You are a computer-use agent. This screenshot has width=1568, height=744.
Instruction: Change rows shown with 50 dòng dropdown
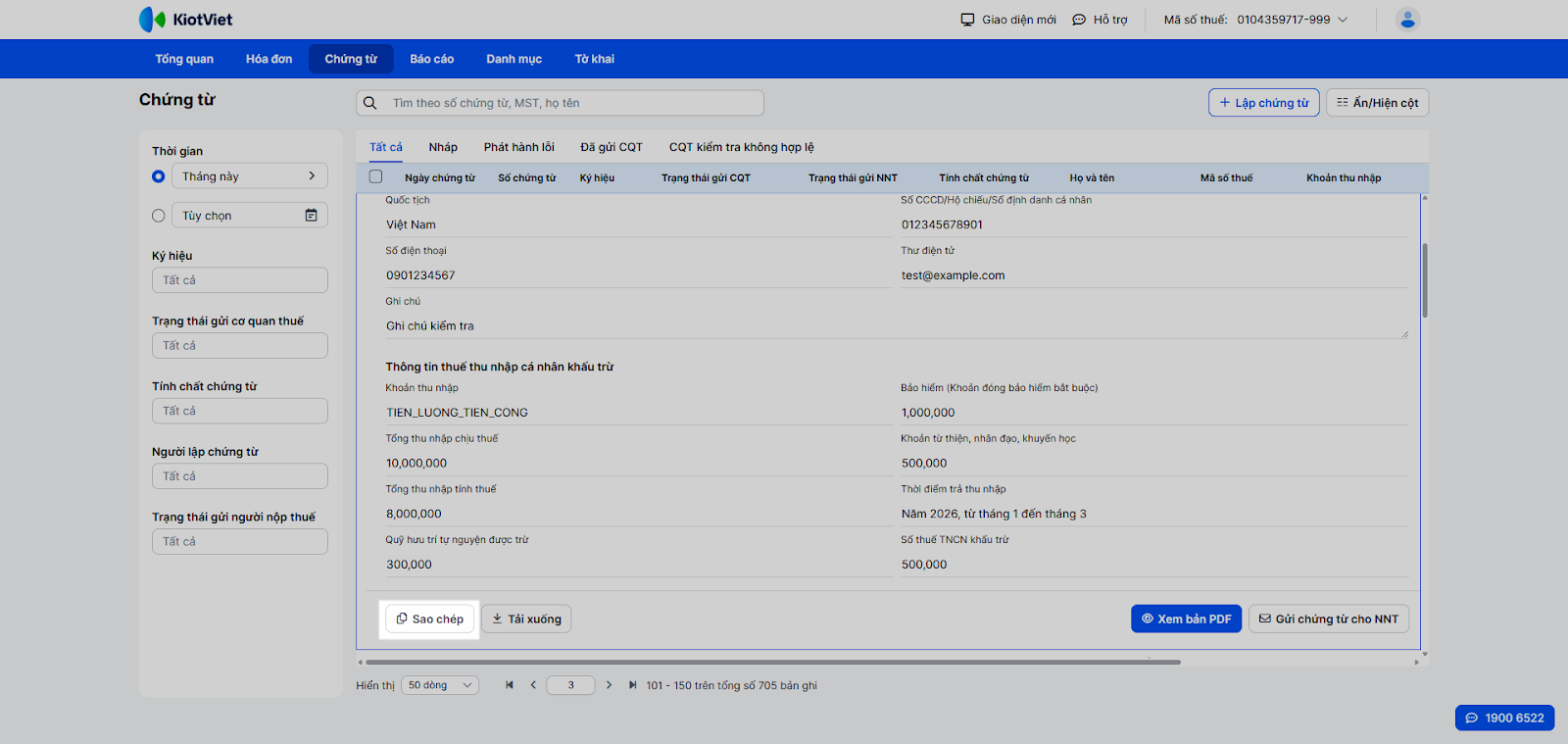pos(440,685)
